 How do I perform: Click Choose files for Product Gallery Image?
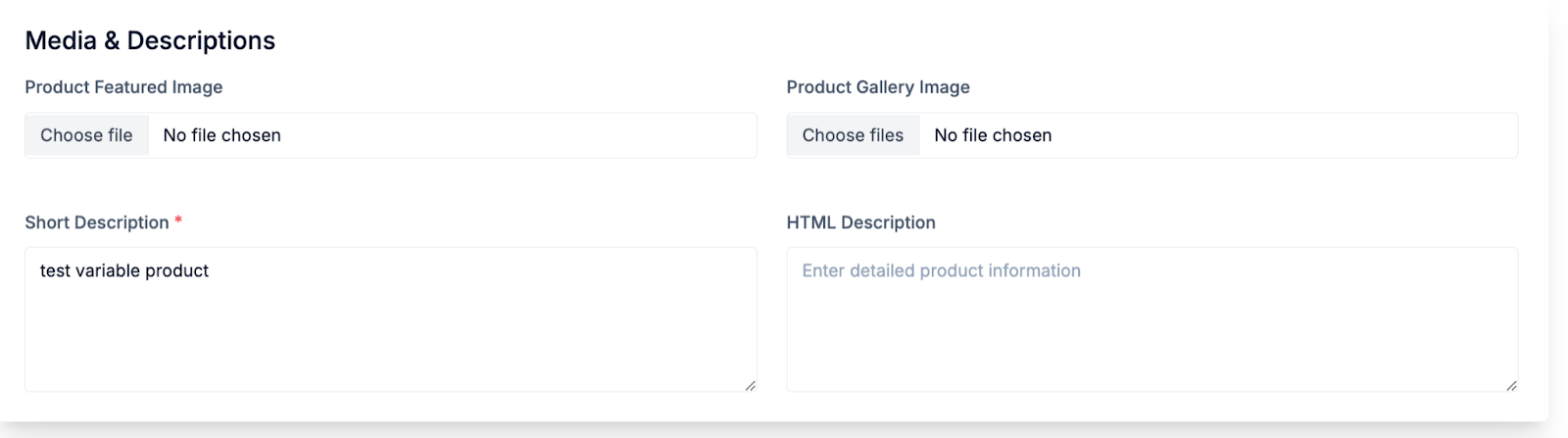(853, 135)
